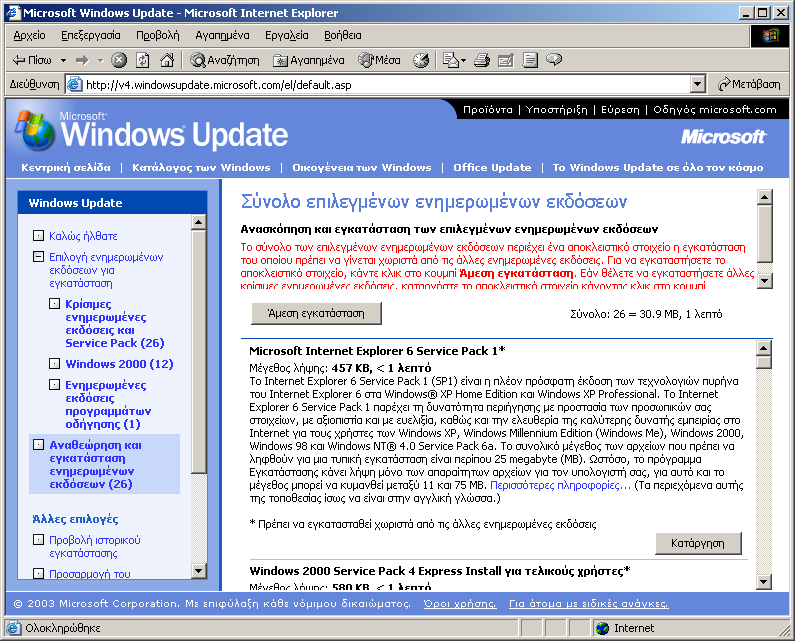Open Το Windows Update σε όλο τον κόσμο

[x=658, y=167]
